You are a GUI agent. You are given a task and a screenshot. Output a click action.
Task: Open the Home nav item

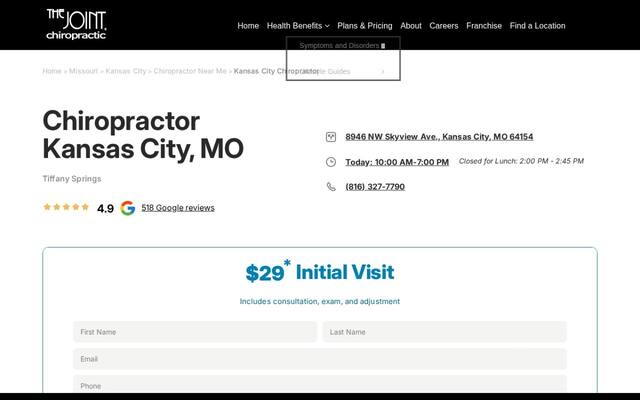pyautogui.click(x=248, y=26)
